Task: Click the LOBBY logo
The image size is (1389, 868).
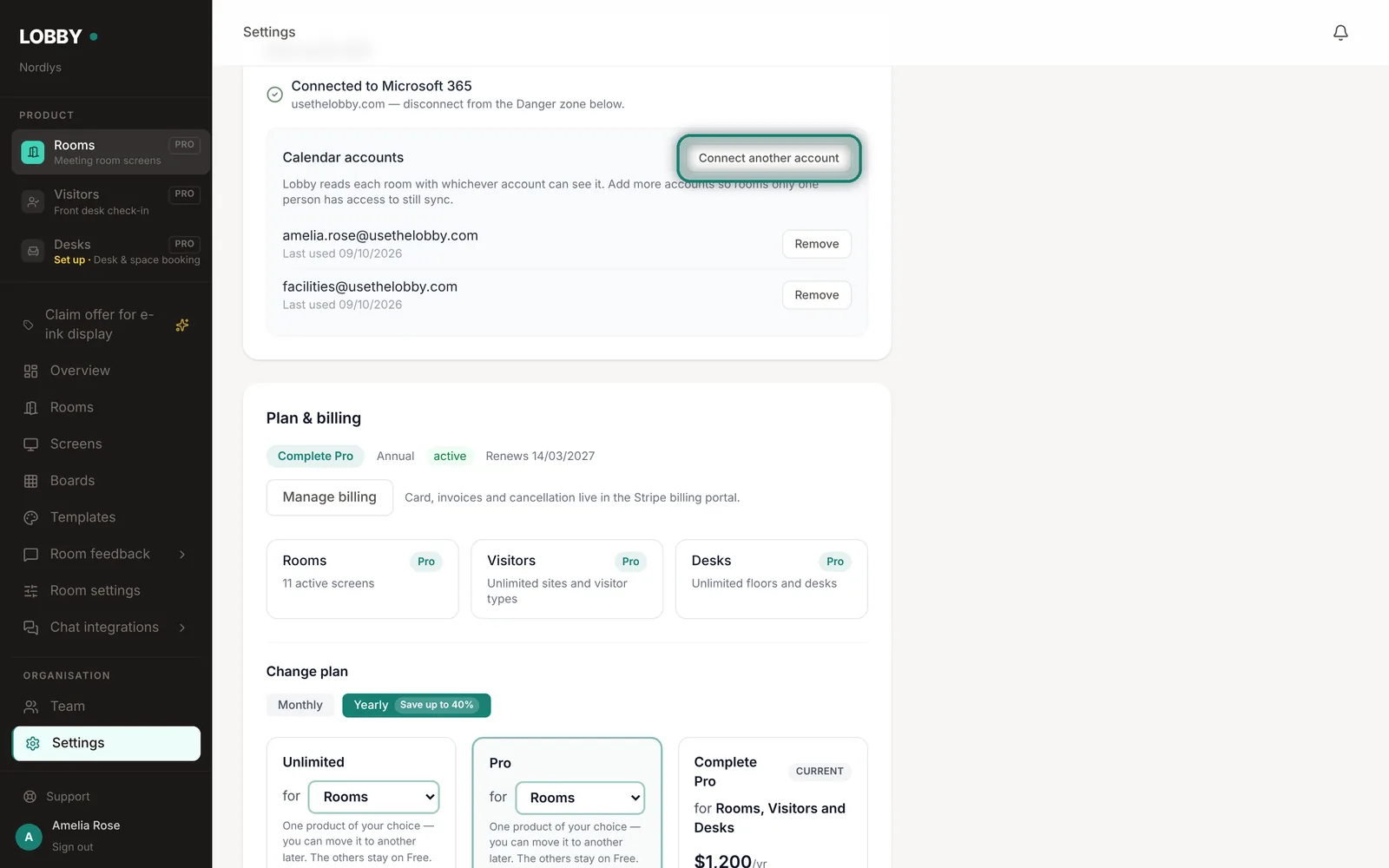Action: tap(50, 36)
